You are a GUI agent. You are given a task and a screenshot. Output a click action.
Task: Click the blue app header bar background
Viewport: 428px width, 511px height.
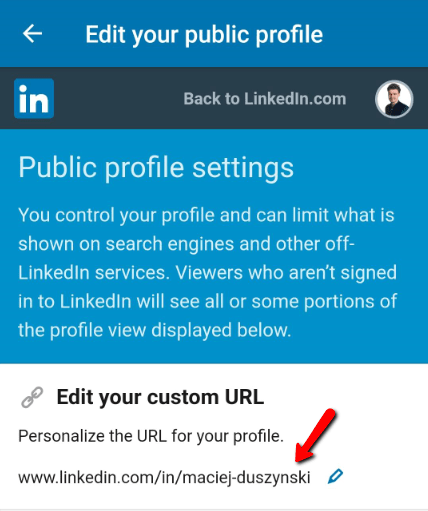pyautogui.click(x=373, y=33)
